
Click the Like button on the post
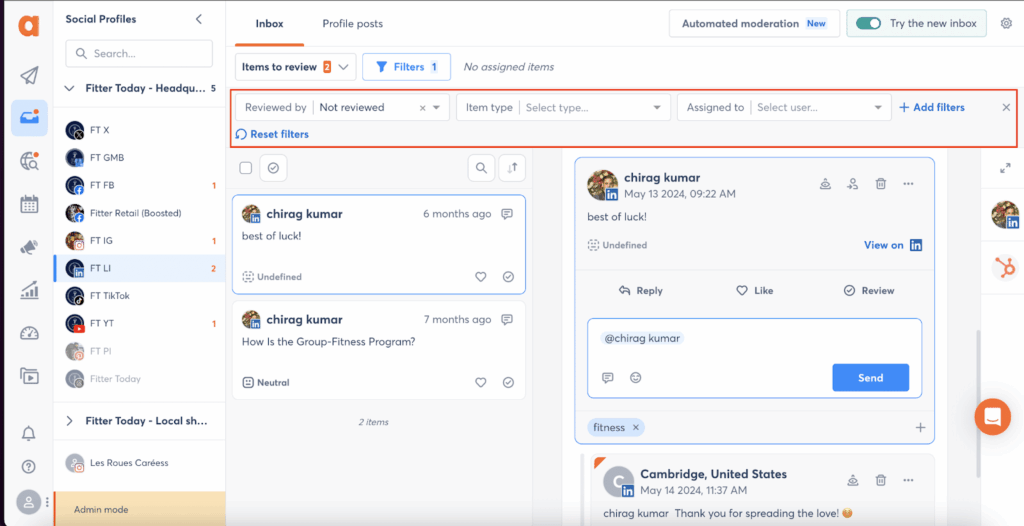point(754,291)
